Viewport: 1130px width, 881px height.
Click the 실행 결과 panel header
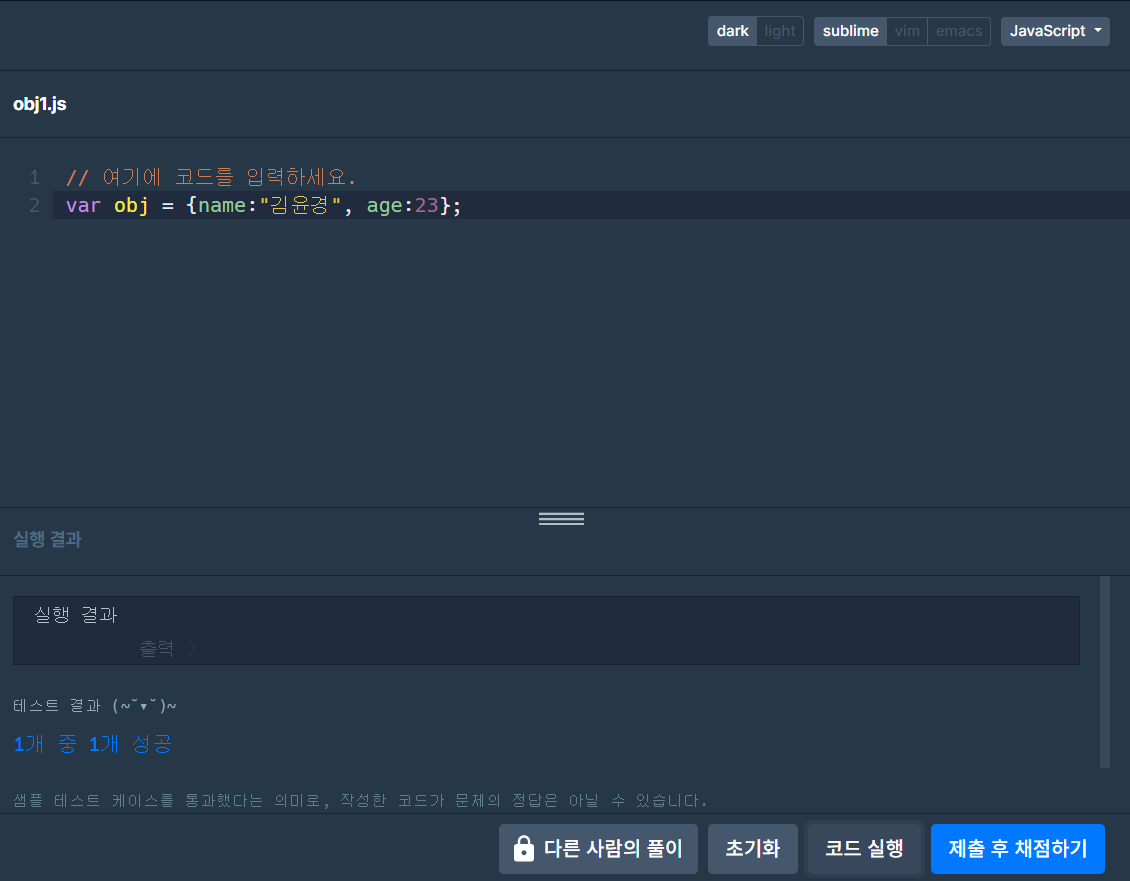(48, 539)
